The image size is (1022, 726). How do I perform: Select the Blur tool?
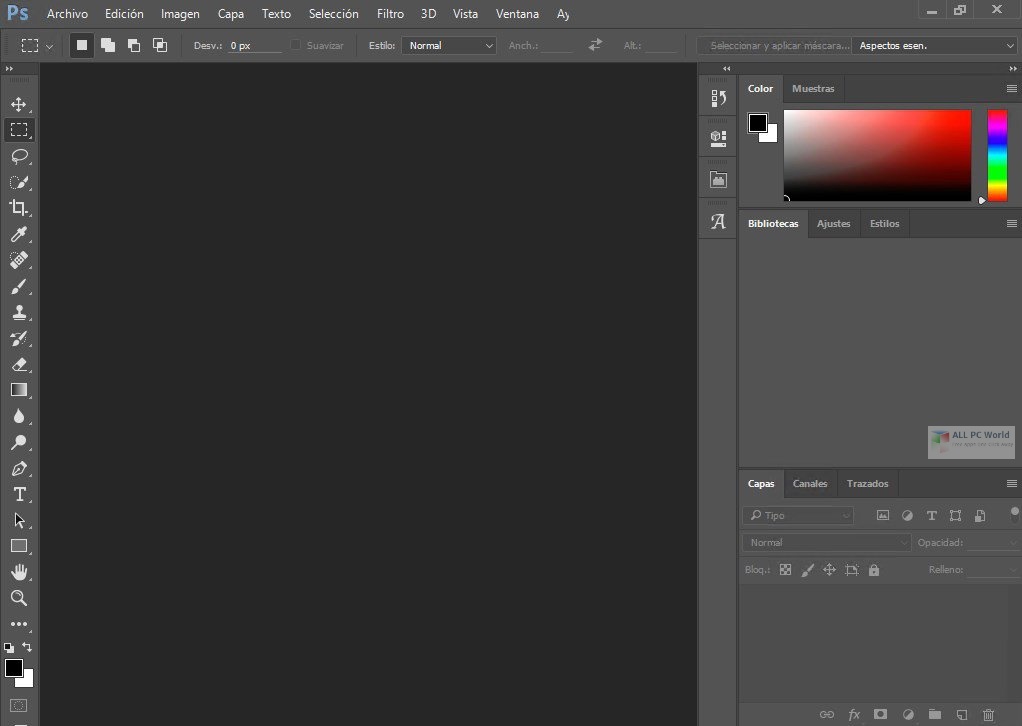(19, 416)
